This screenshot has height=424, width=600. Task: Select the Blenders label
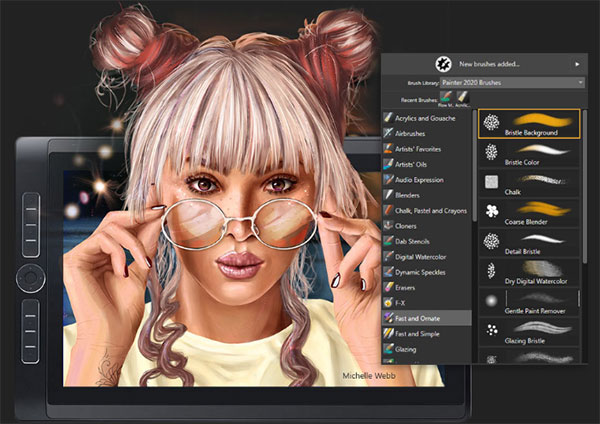(x=407, y=195)
